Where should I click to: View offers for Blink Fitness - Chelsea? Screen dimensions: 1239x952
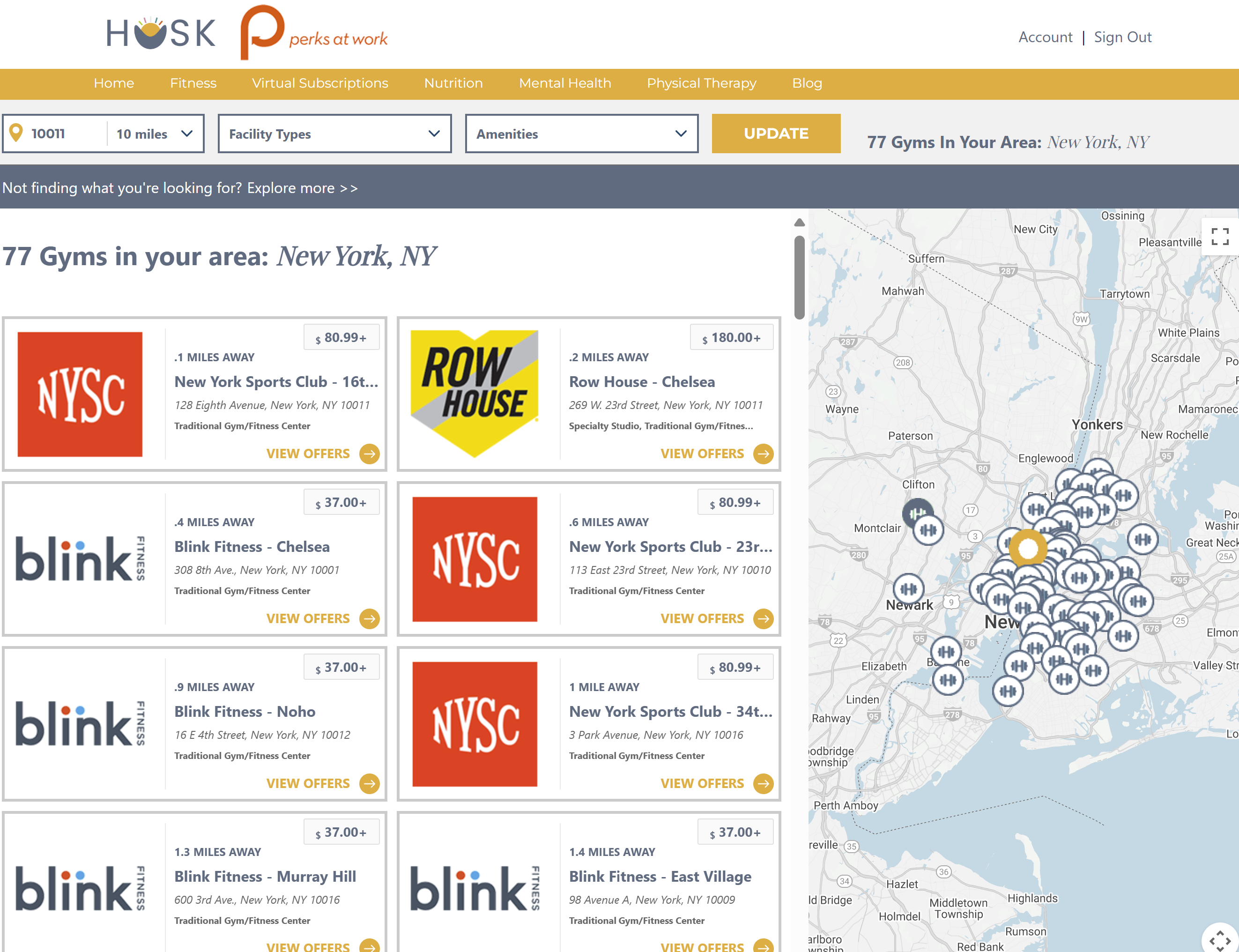(x=308, y=618)
